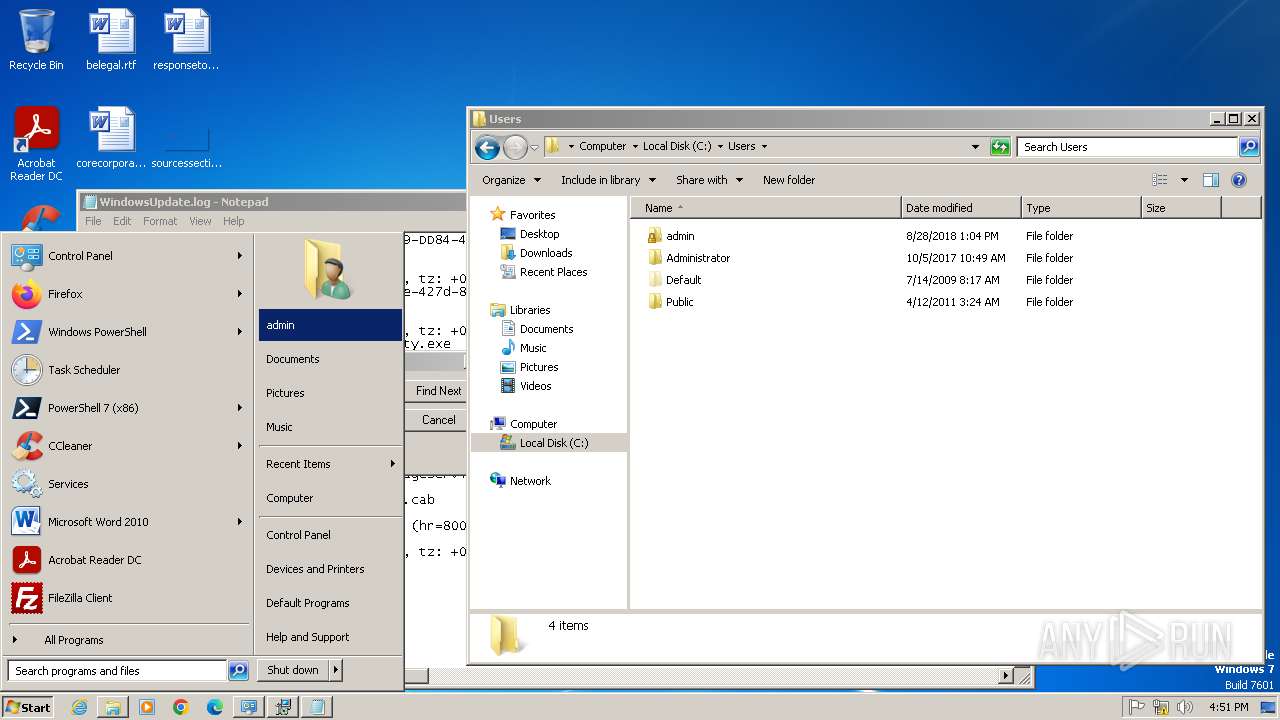Expand All Programs in Start menu
Image resolution: width=1280 pixels, height=720 pixels.
[x=126, y=640]
